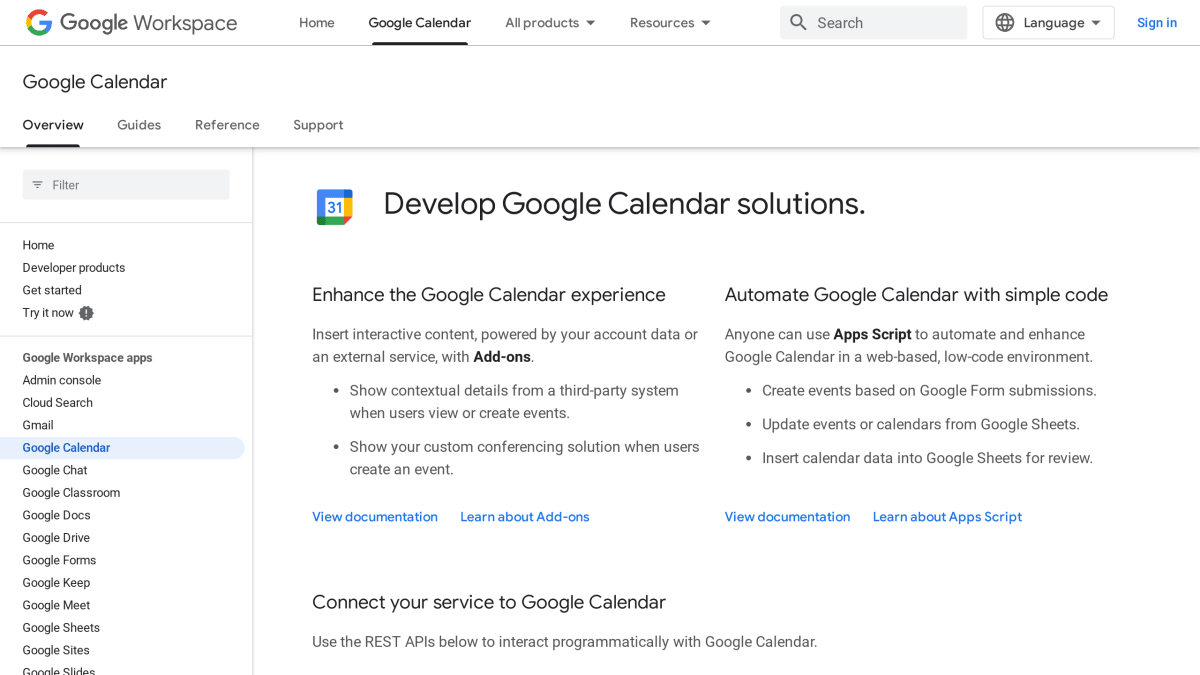Open Developer products in the sidebar
Image resolution: width=1200 pixels, height=675 pixels.
pos(74,268)
